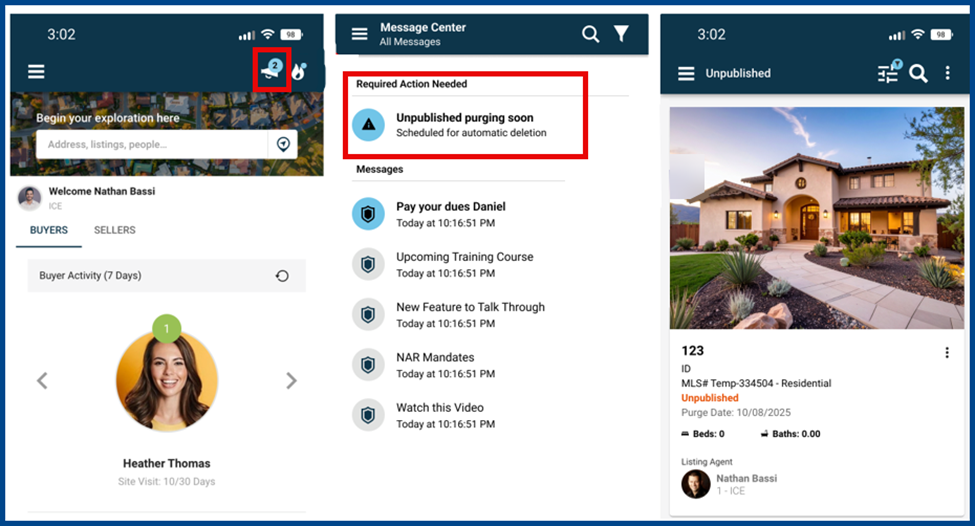Viewport: 975px width, 526px height.
Task: Refresh Buyer Activity (7 Days)
Action: [x=282, y=275]
